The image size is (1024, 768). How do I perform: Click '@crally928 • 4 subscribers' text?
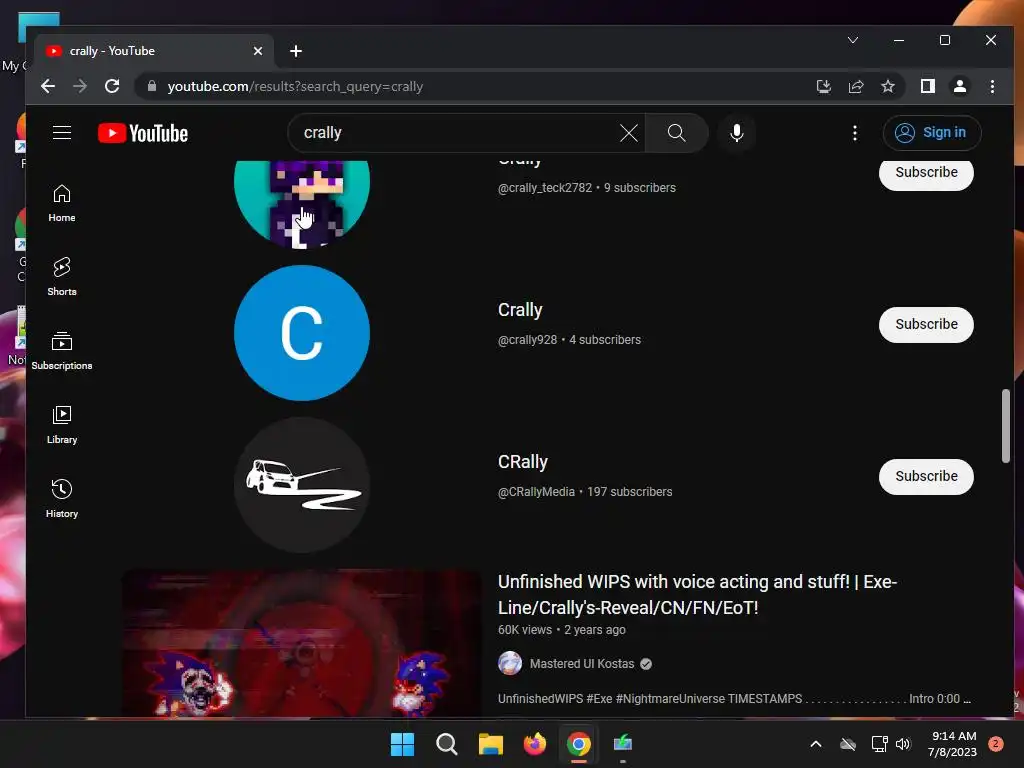pos(569,340)
